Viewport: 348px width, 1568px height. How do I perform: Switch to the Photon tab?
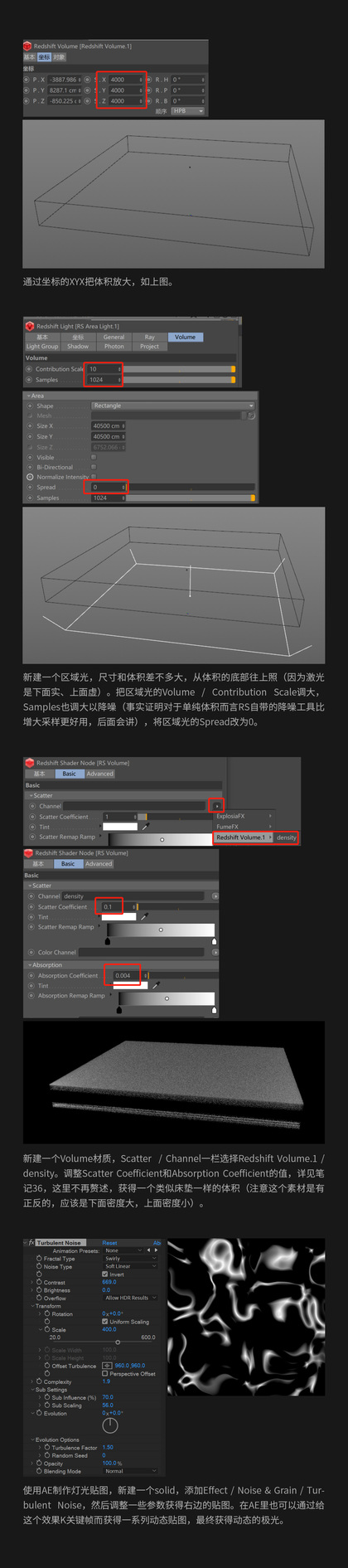tap(114, 347)
